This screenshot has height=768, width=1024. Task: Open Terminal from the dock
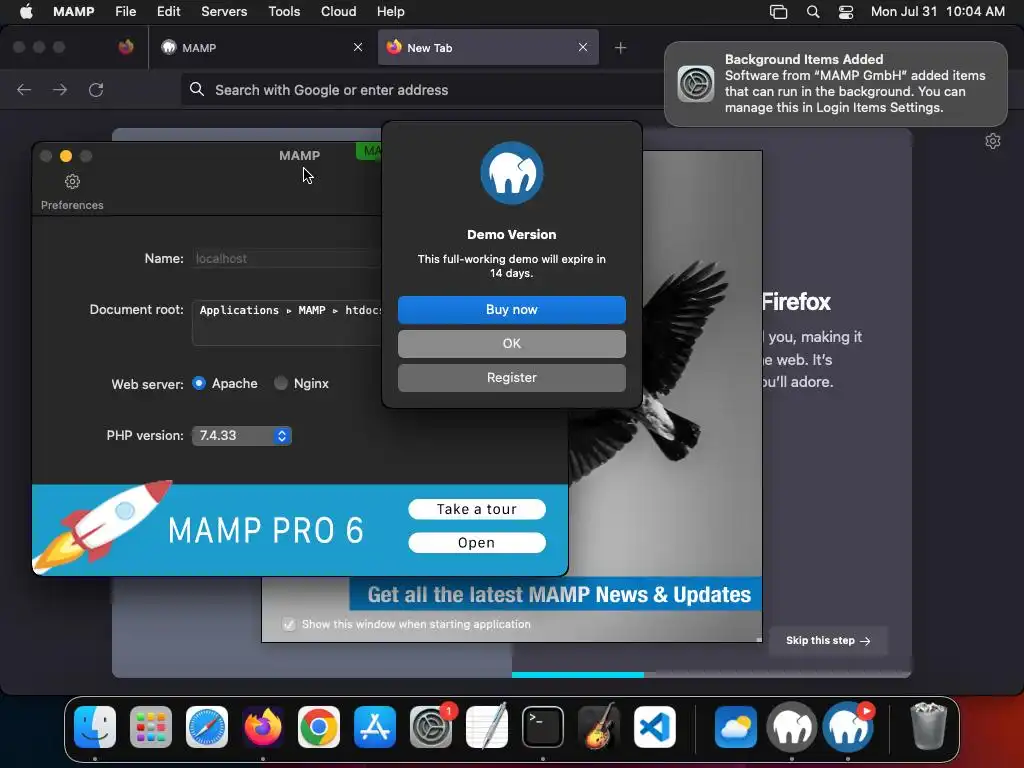543,727
